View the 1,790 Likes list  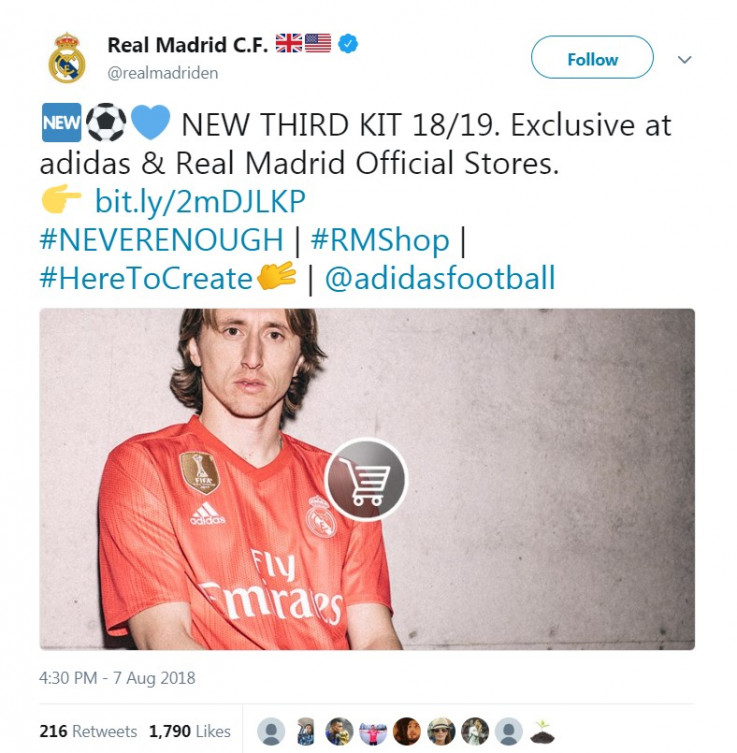[x=190, y=731]
